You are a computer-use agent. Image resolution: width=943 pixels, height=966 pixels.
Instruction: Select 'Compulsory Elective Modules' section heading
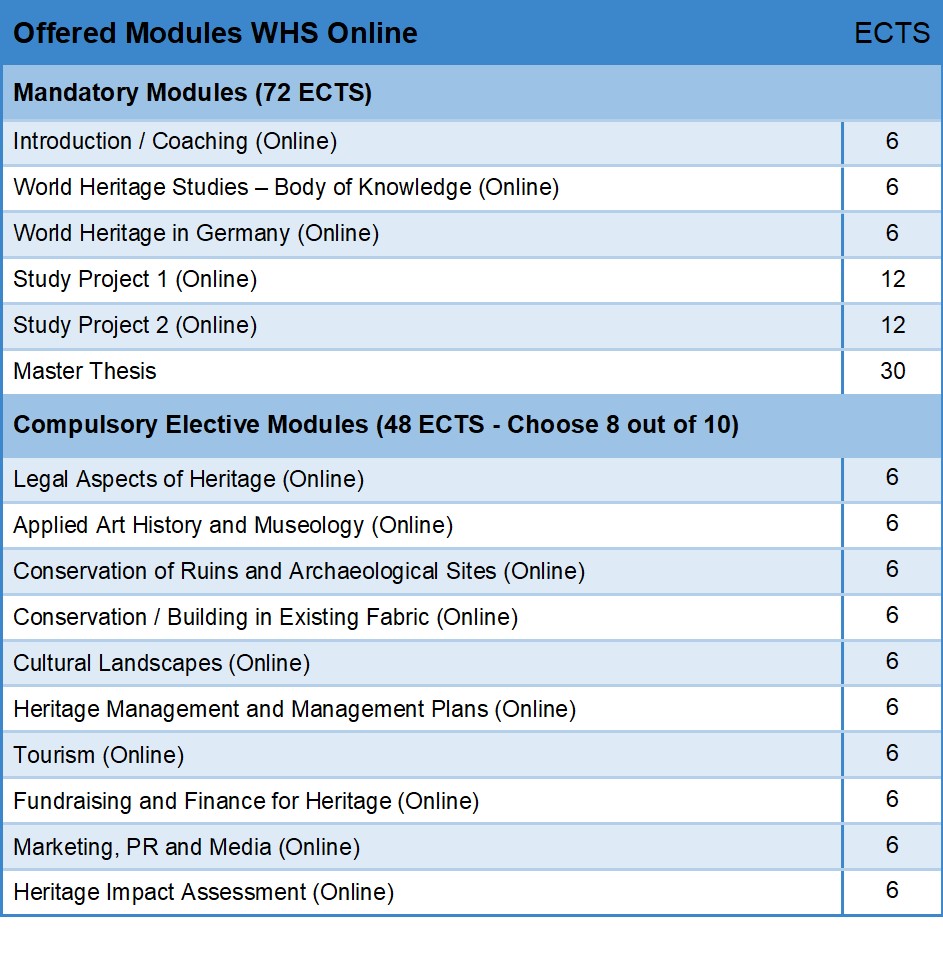(x=376, y=425)
